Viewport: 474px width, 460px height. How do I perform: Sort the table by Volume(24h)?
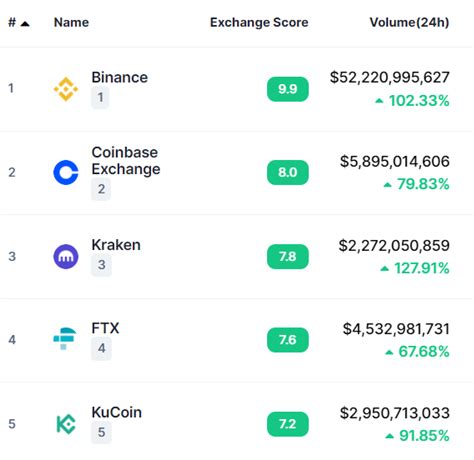tap(409, 22)
